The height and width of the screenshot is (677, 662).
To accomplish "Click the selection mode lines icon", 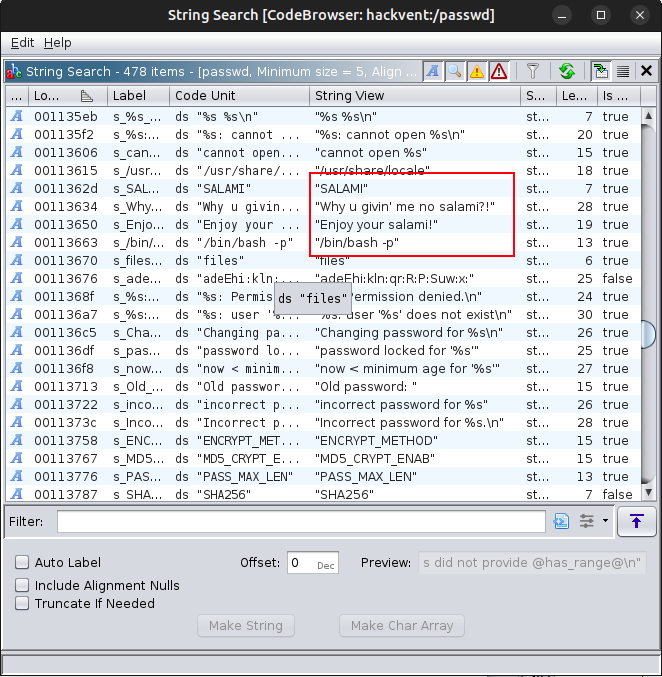I will [623, 71].
